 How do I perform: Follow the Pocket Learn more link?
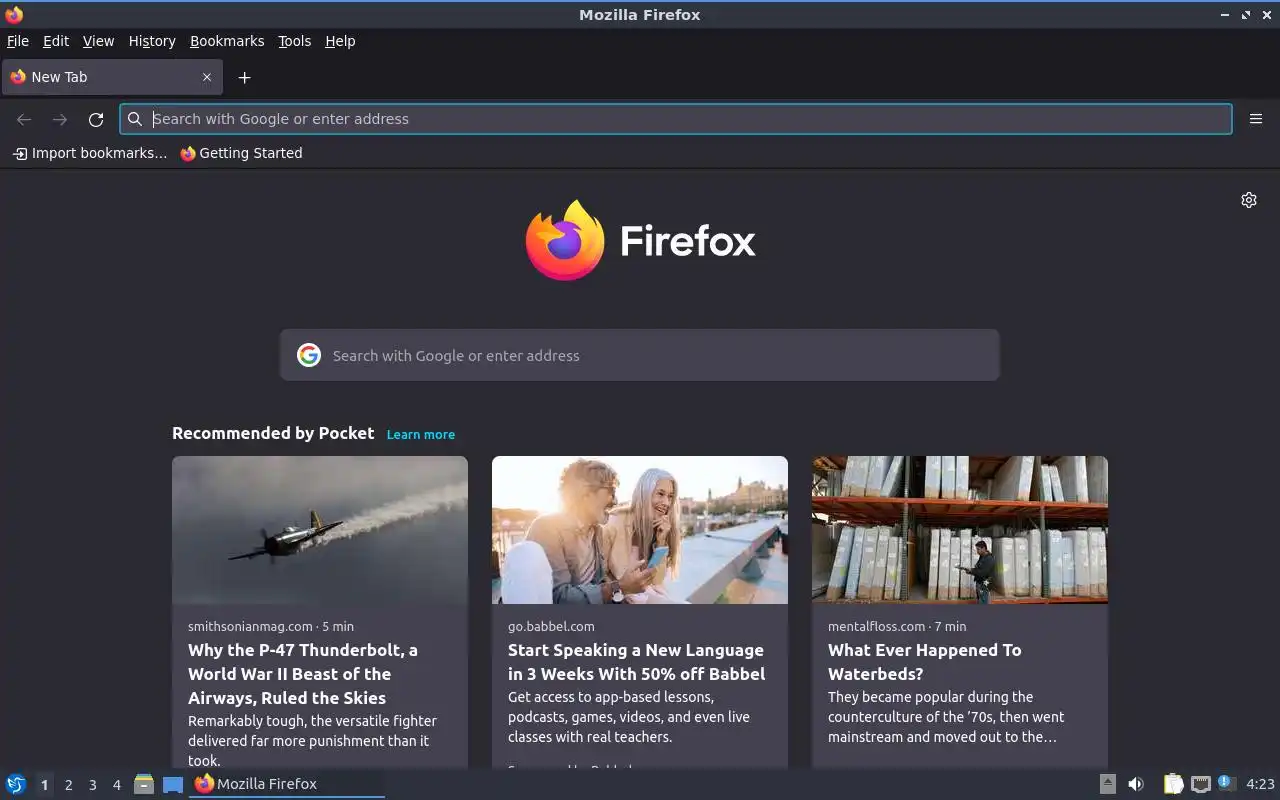pos(421,434)
